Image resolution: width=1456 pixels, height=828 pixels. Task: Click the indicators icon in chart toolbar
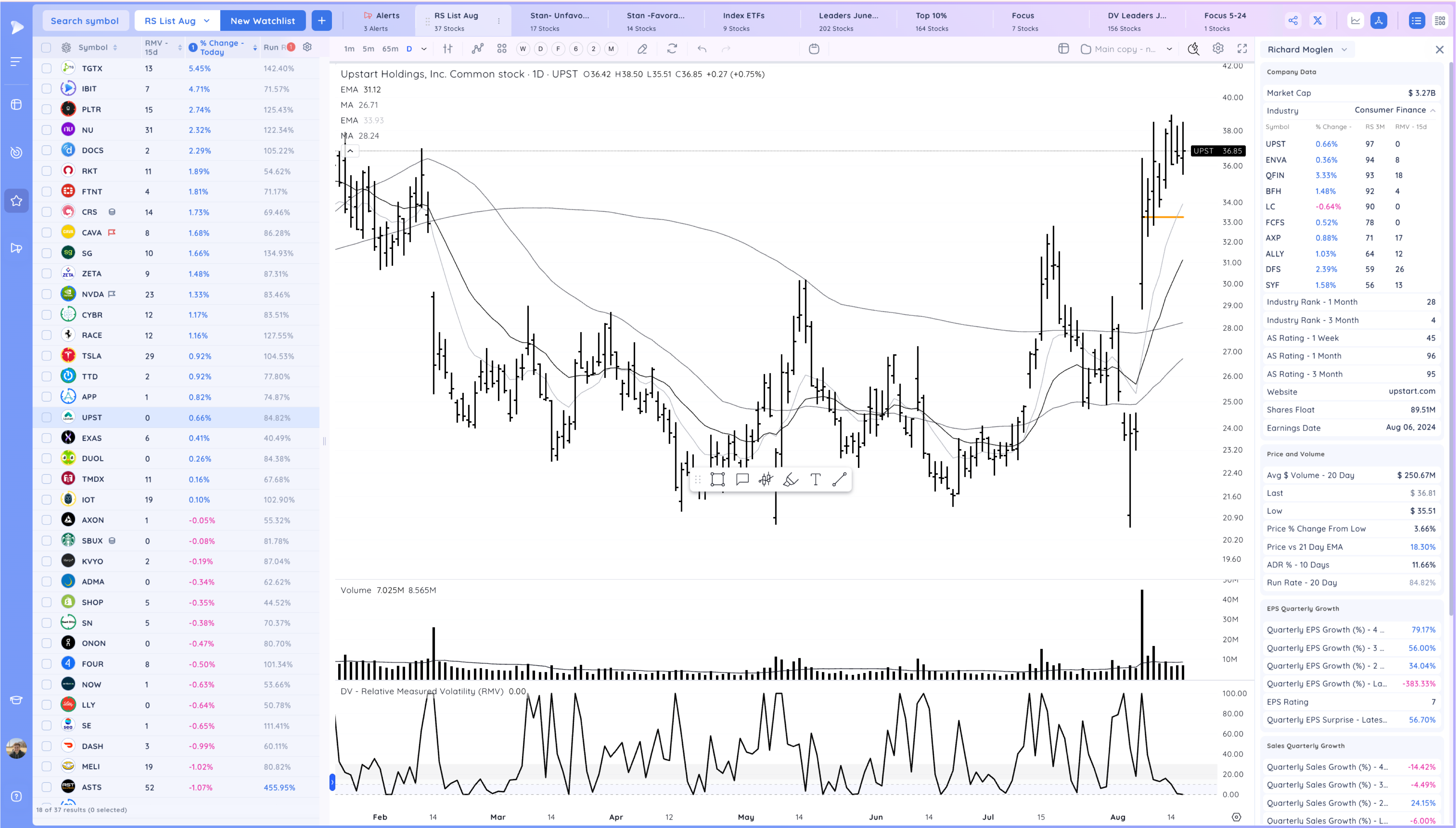coord(477,49)
